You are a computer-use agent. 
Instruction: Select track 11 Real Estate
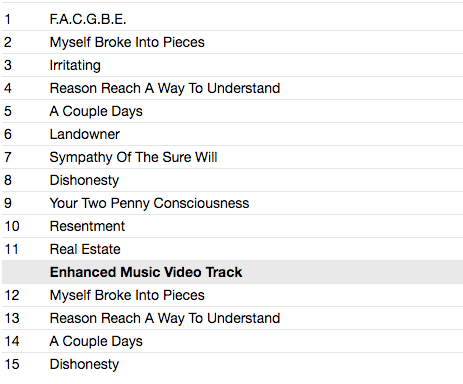click(232, 249)
